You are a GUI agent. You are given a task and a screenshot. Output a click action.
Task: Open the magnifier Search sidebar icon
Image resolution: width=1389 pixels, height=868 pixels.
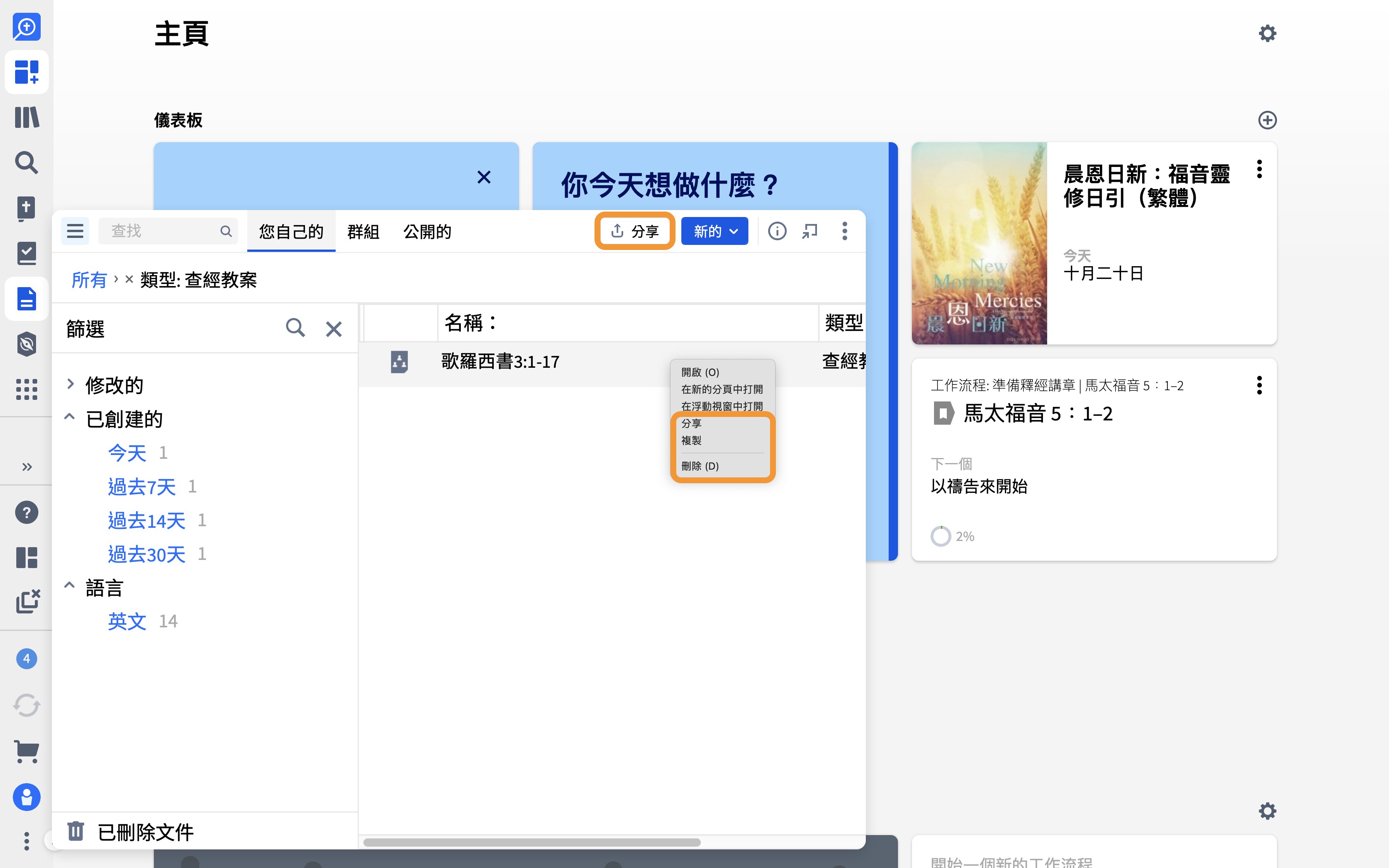point(26,162)
